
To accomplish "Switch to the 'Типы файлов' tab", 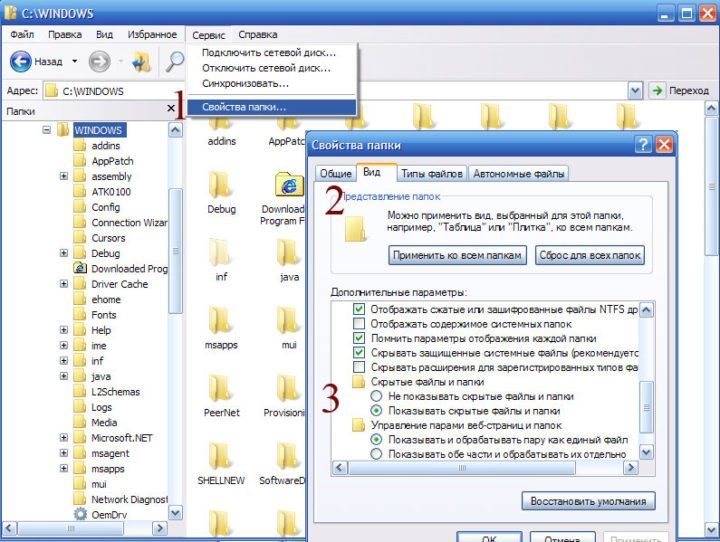I will point(432,173).
